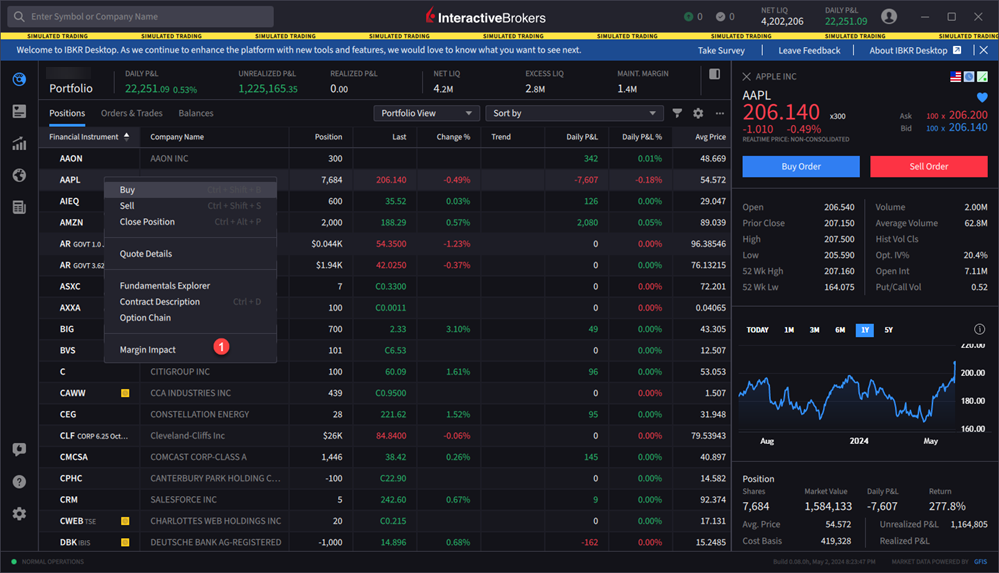This screenshot has height=573, width=999.
Task: Select the 1M chart range
Action: click(789, 330)
